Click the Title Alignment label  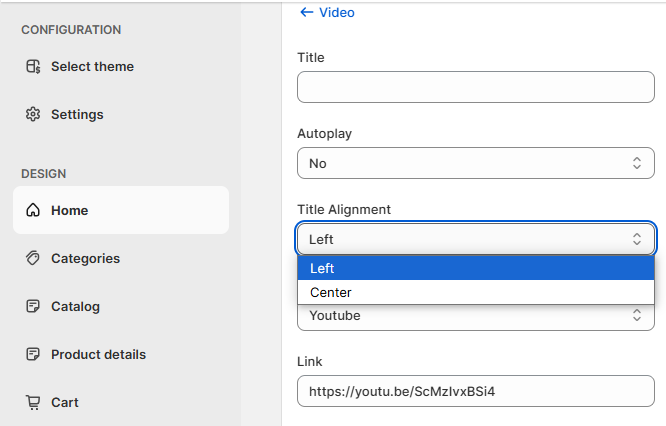click(x=344, y=210)
